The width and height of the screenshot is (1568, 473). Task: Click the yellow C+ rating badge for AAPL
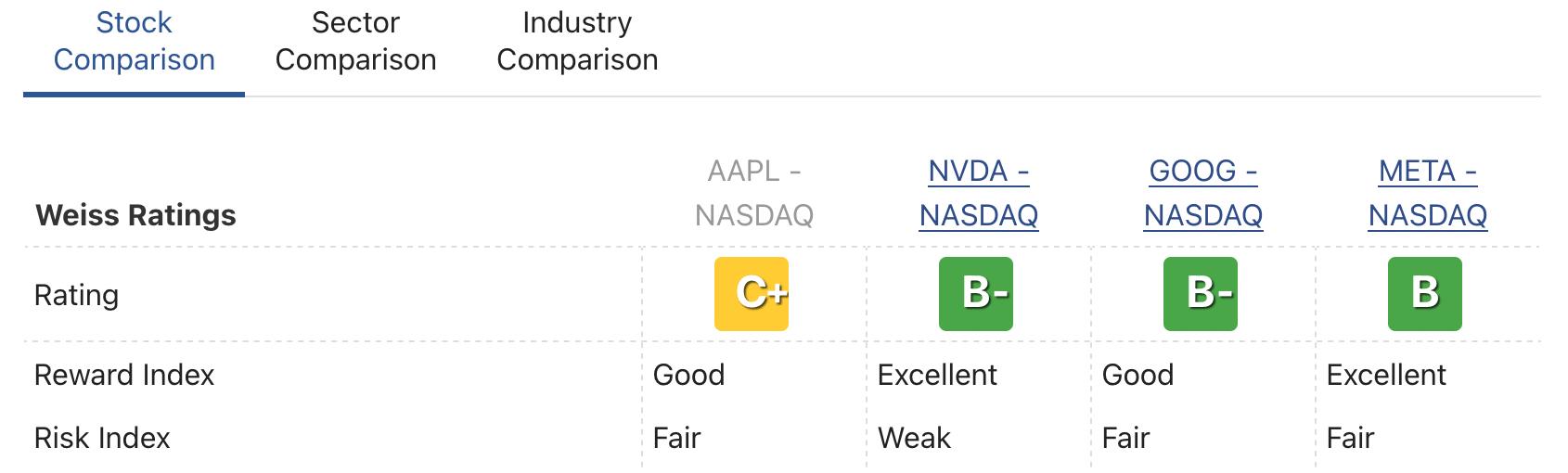[x=752, y=294]
